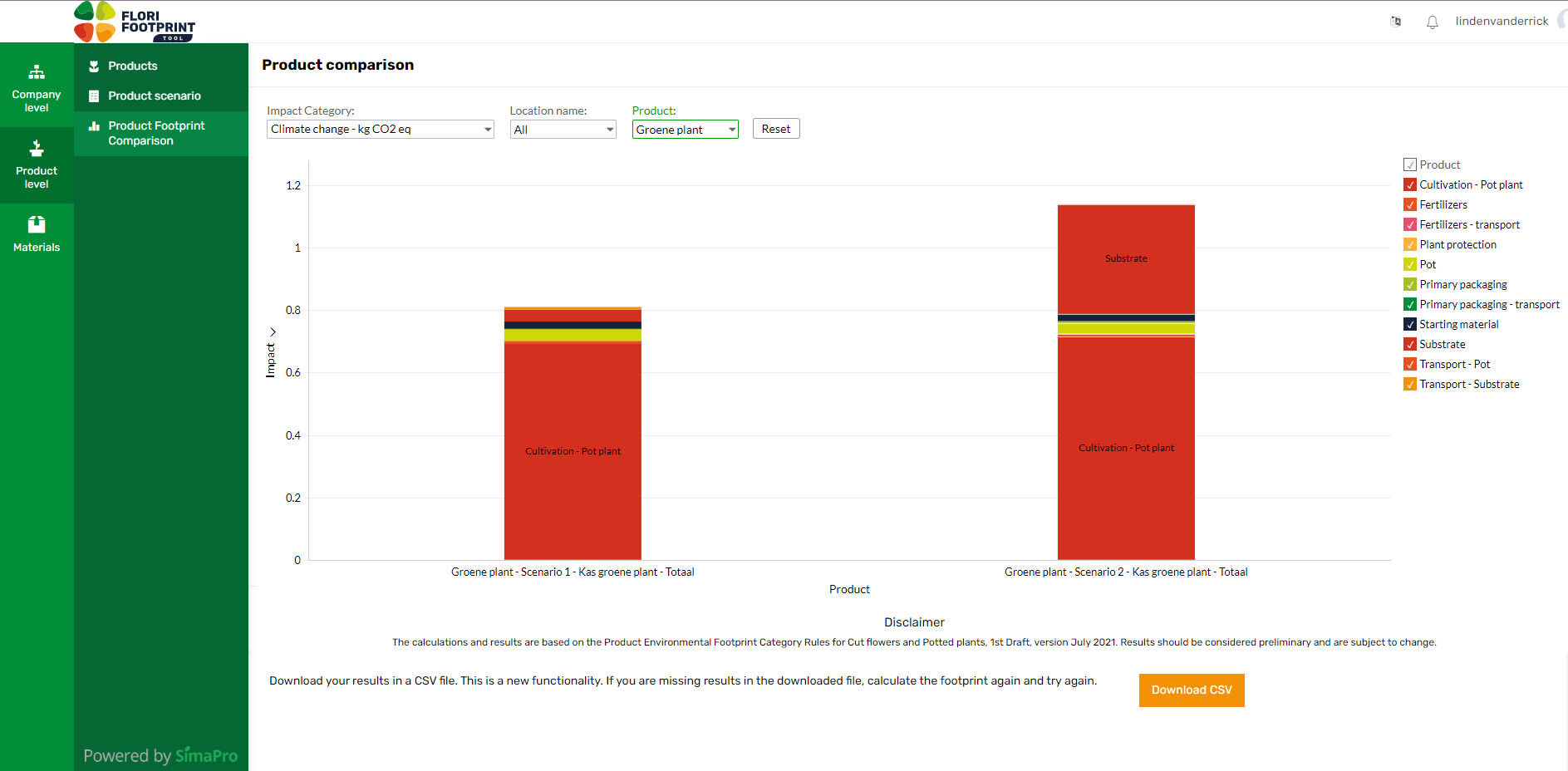Select the Products navigation entry
This screenshot has height=771, width=1568.
(133, 65)
